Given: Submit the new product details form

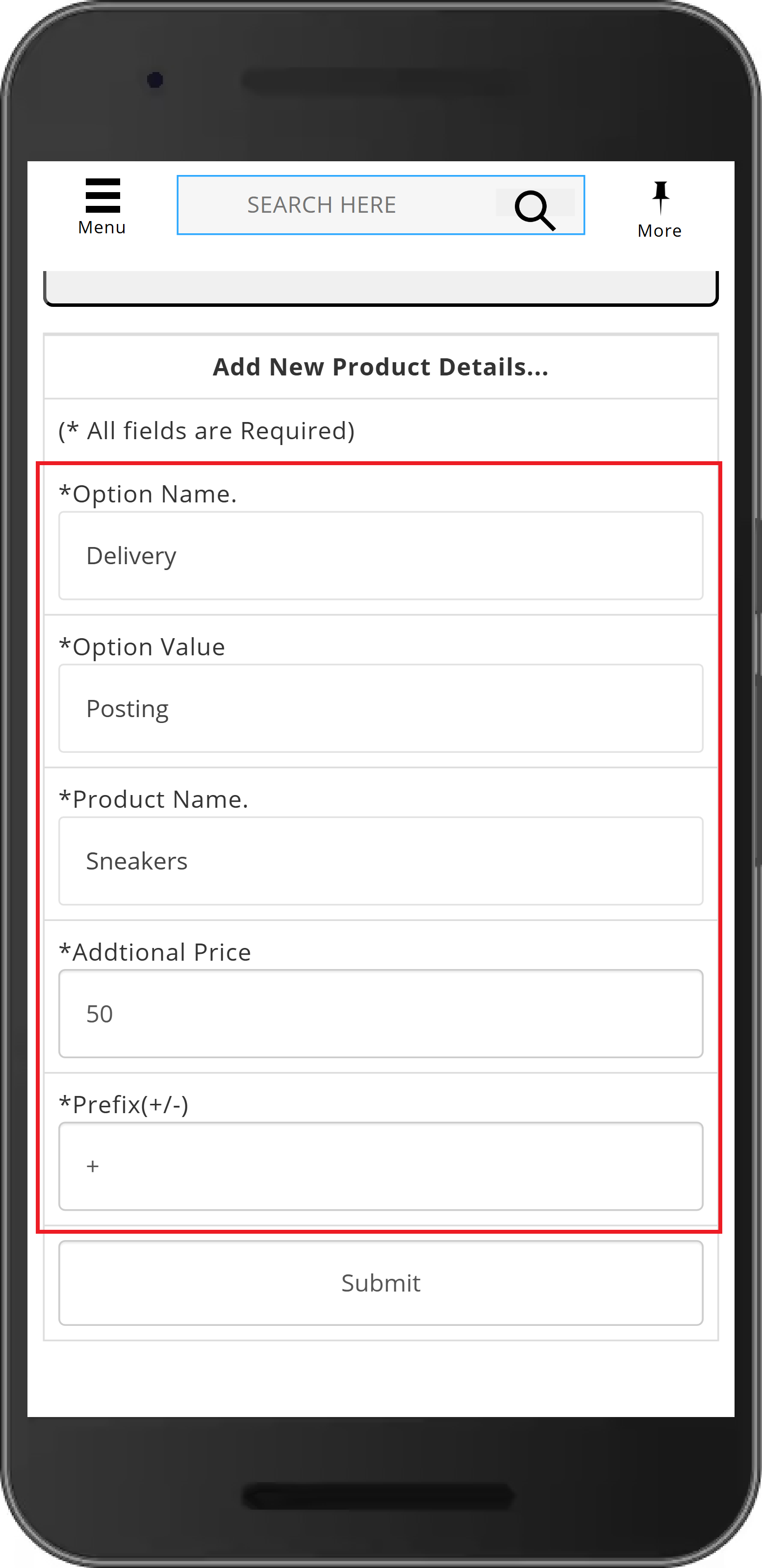Looking at the screenshot, I should tap(381, 1283).
